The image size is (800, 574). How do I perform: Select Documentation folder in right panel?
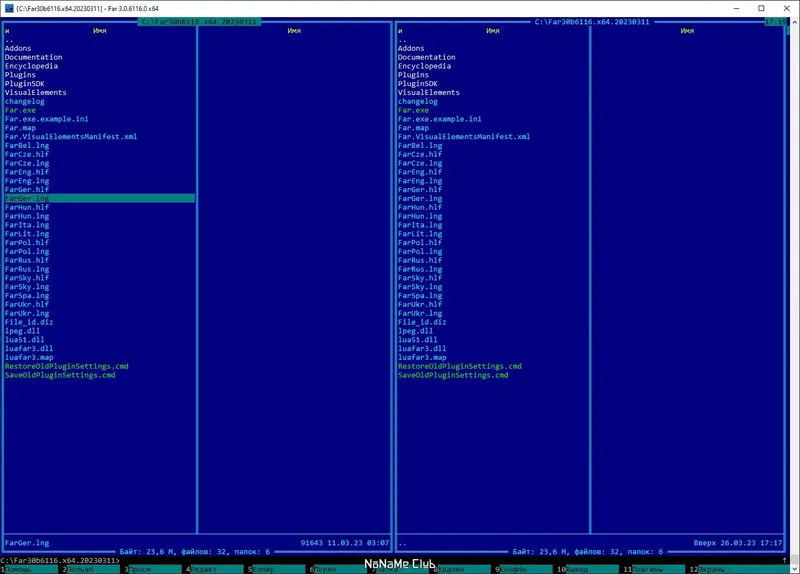click(x=427, y=57)
